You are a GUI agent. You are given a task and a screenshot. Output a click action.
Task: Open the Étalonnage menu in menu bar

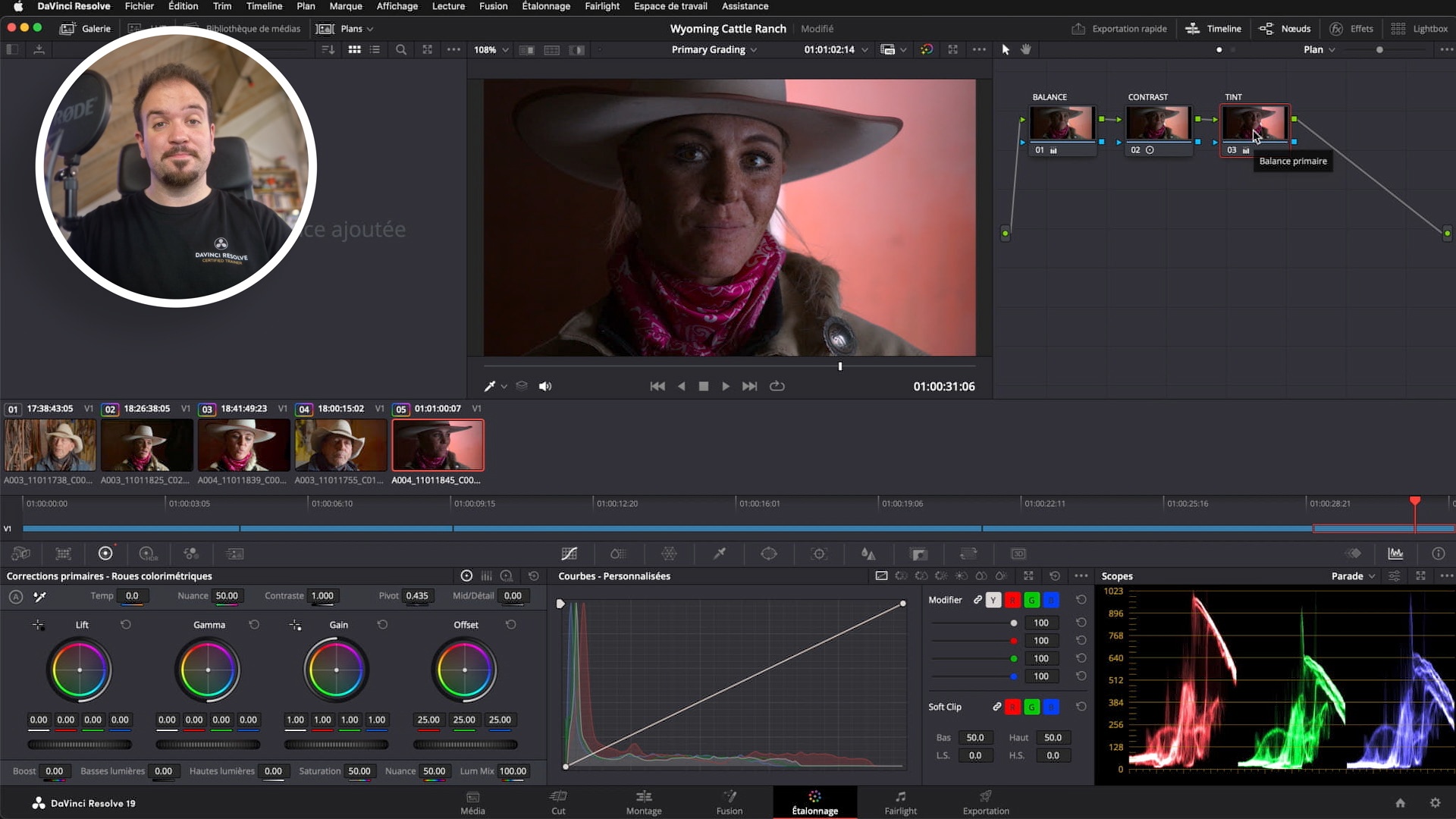pyautogui.click(x=545, y=6)
